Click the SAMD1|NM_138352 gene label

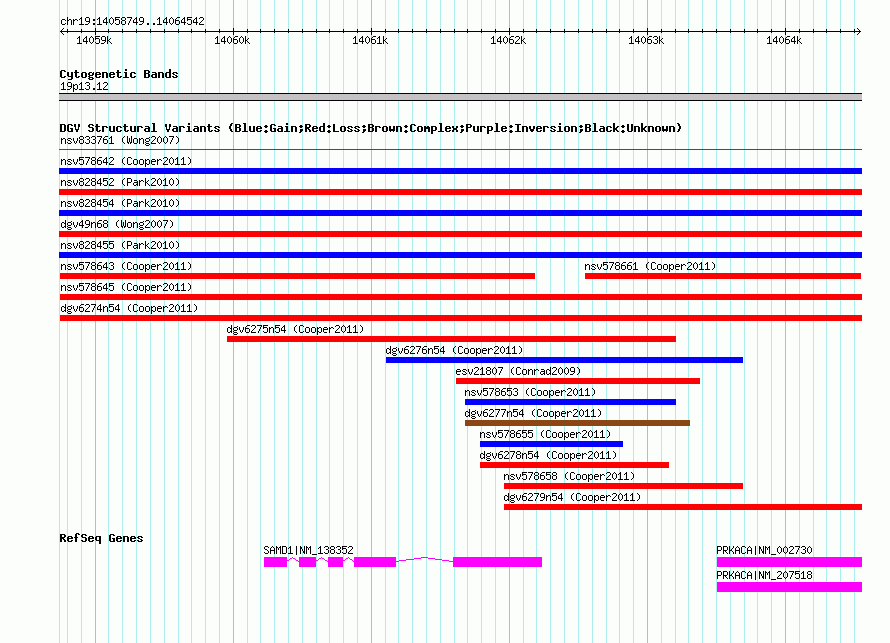pos(308,550)
